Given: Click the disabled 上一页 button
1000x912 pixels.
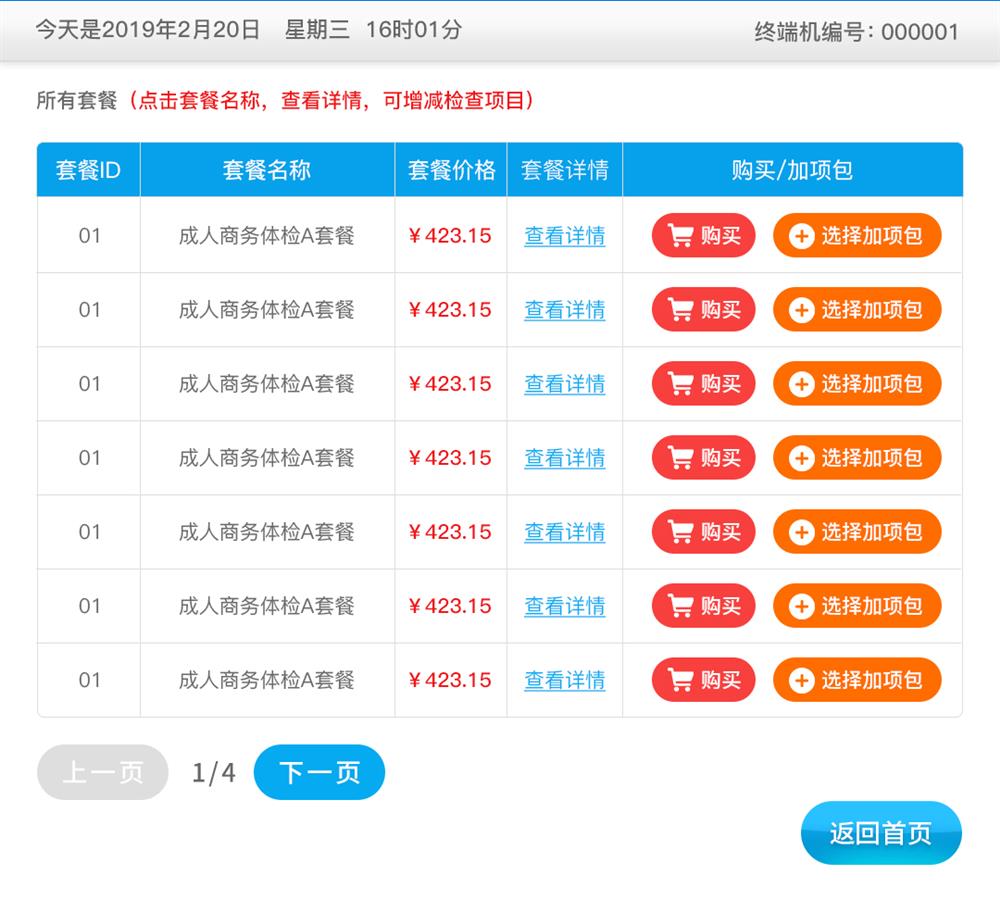Looking at the screenshot, I should tap(103, 772).
